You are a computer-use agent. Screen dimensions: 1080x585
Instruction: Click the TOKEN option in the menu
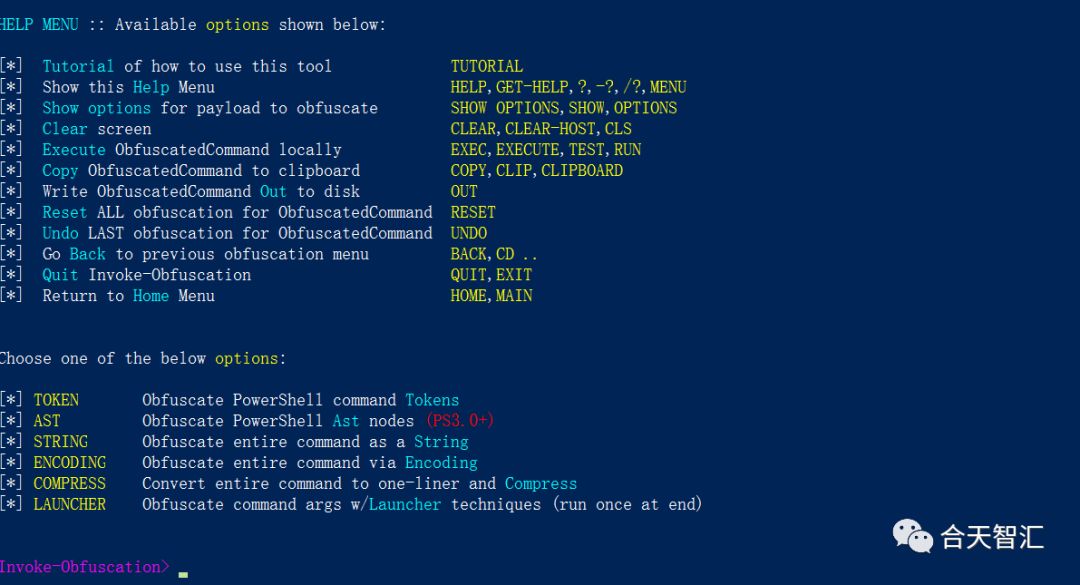(x=56, y=400)
